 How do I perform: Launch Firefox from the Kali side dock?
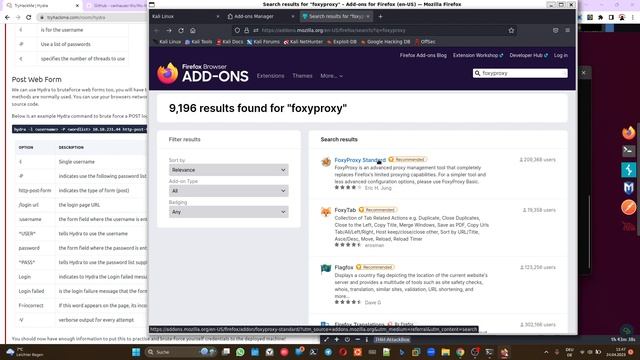click(629, 132)
